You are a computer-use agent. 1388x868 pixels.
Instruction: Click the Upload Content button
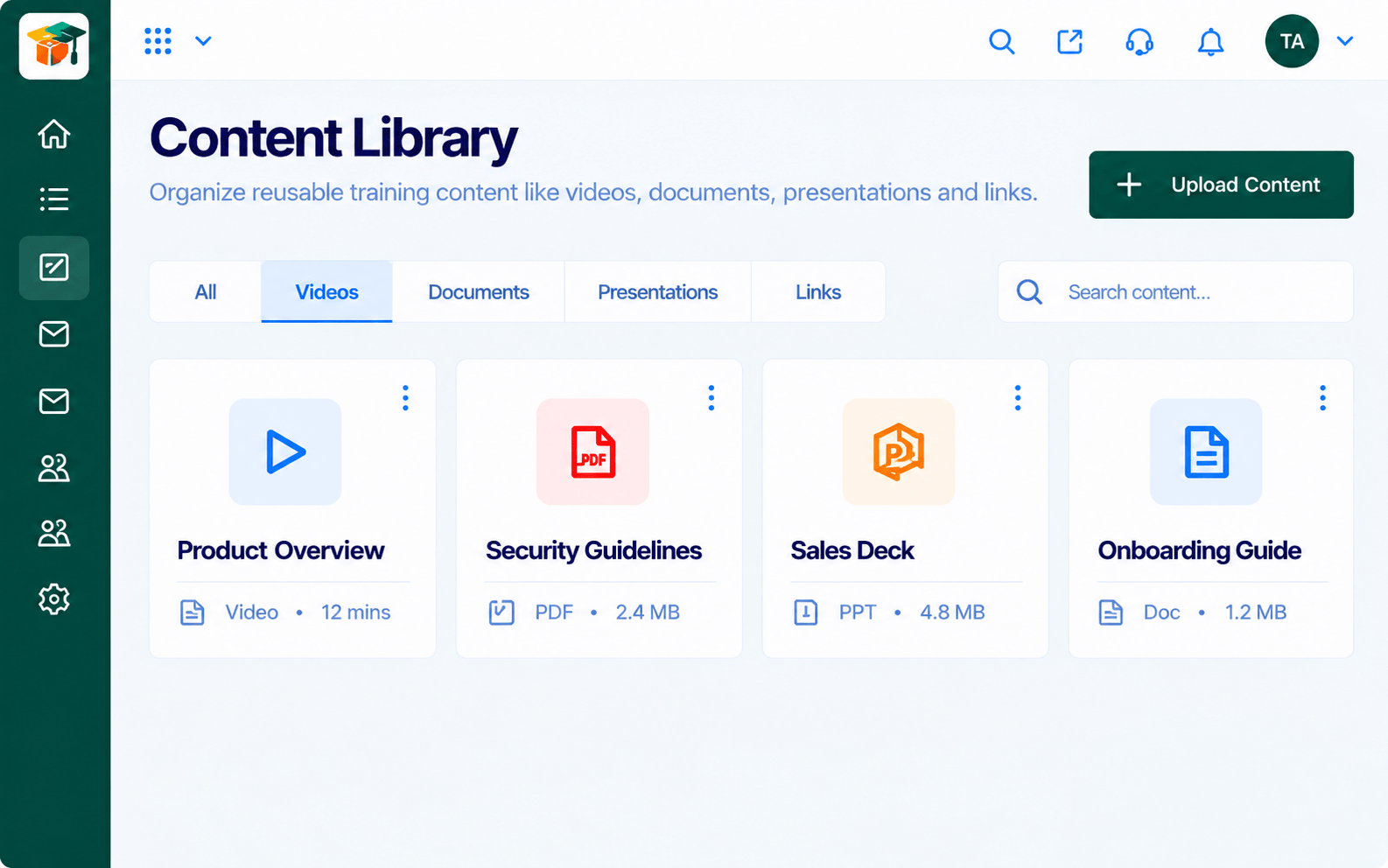pyautogui.click(x=1221, y=185)
